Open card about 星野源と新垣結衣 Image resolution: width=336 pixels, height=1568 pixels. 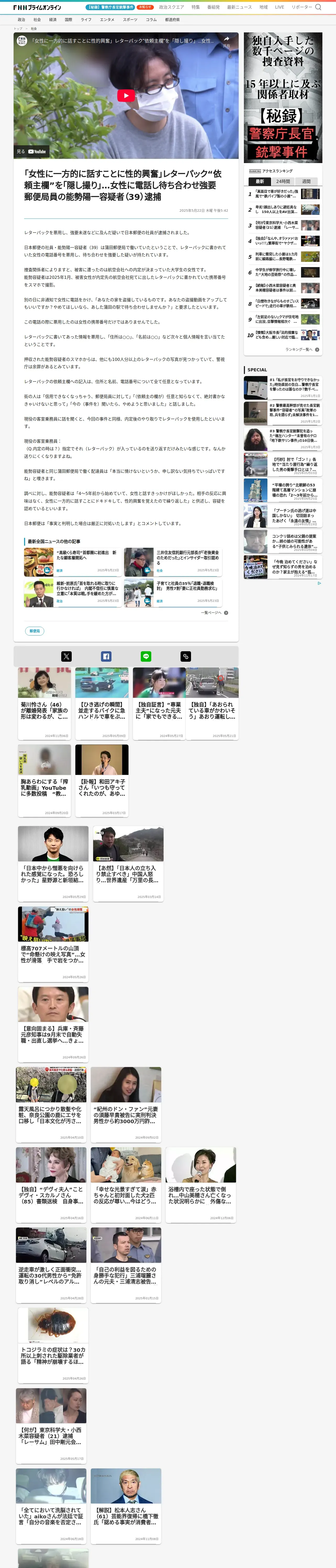coord(53,864)
